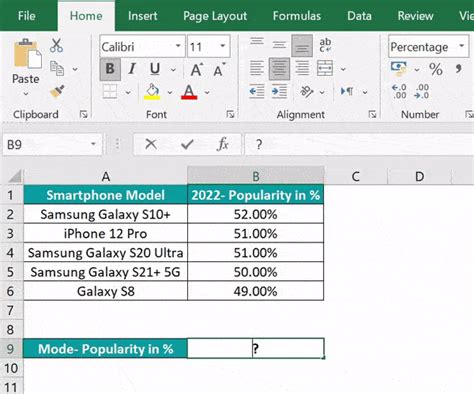Toggle Italic formatting
474x394 pixels.
(132, 69)
